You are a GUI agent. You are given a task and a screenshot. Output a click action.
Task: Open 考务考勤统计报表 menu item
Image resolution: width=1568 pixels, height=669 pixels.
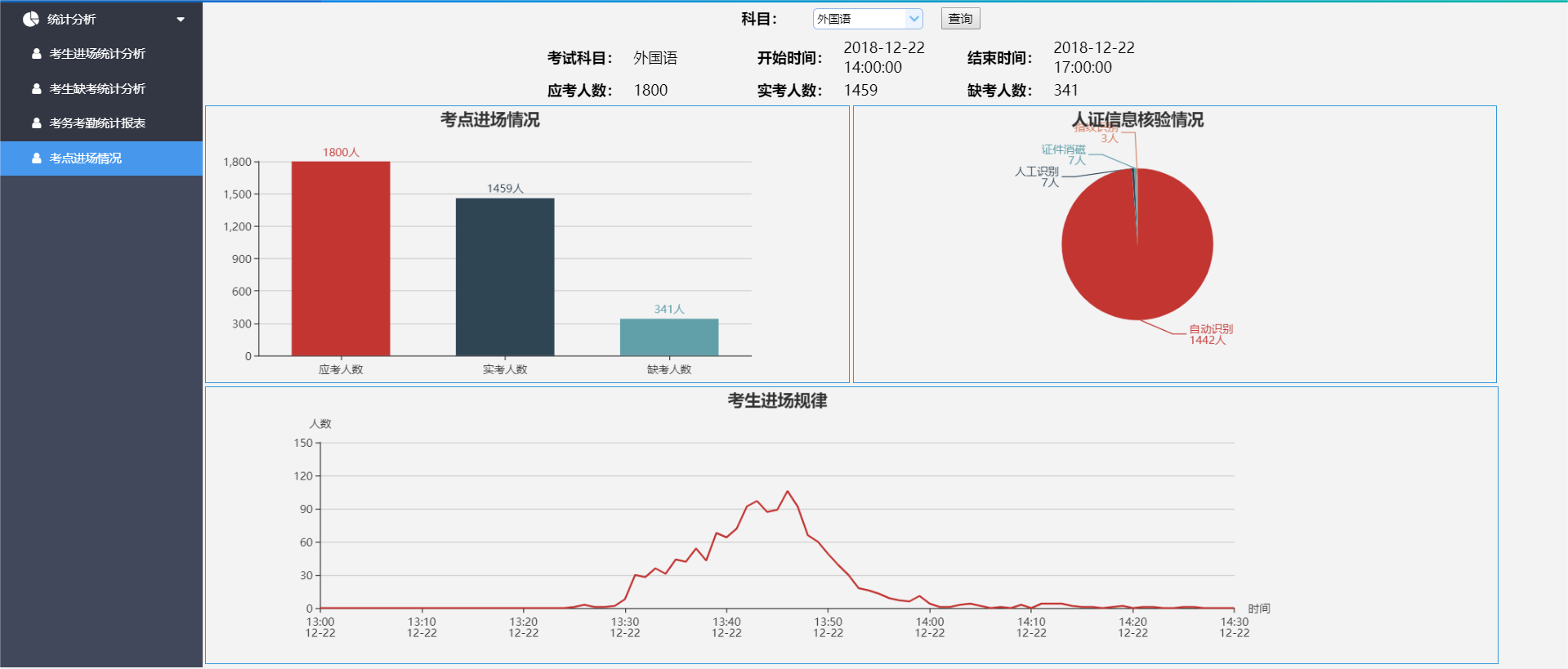point(101,123)
